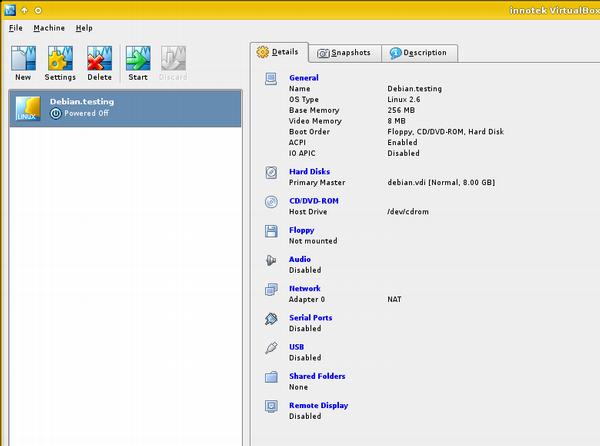
Task: Click the up-arrow button in title bar
Action: point(24,10)
